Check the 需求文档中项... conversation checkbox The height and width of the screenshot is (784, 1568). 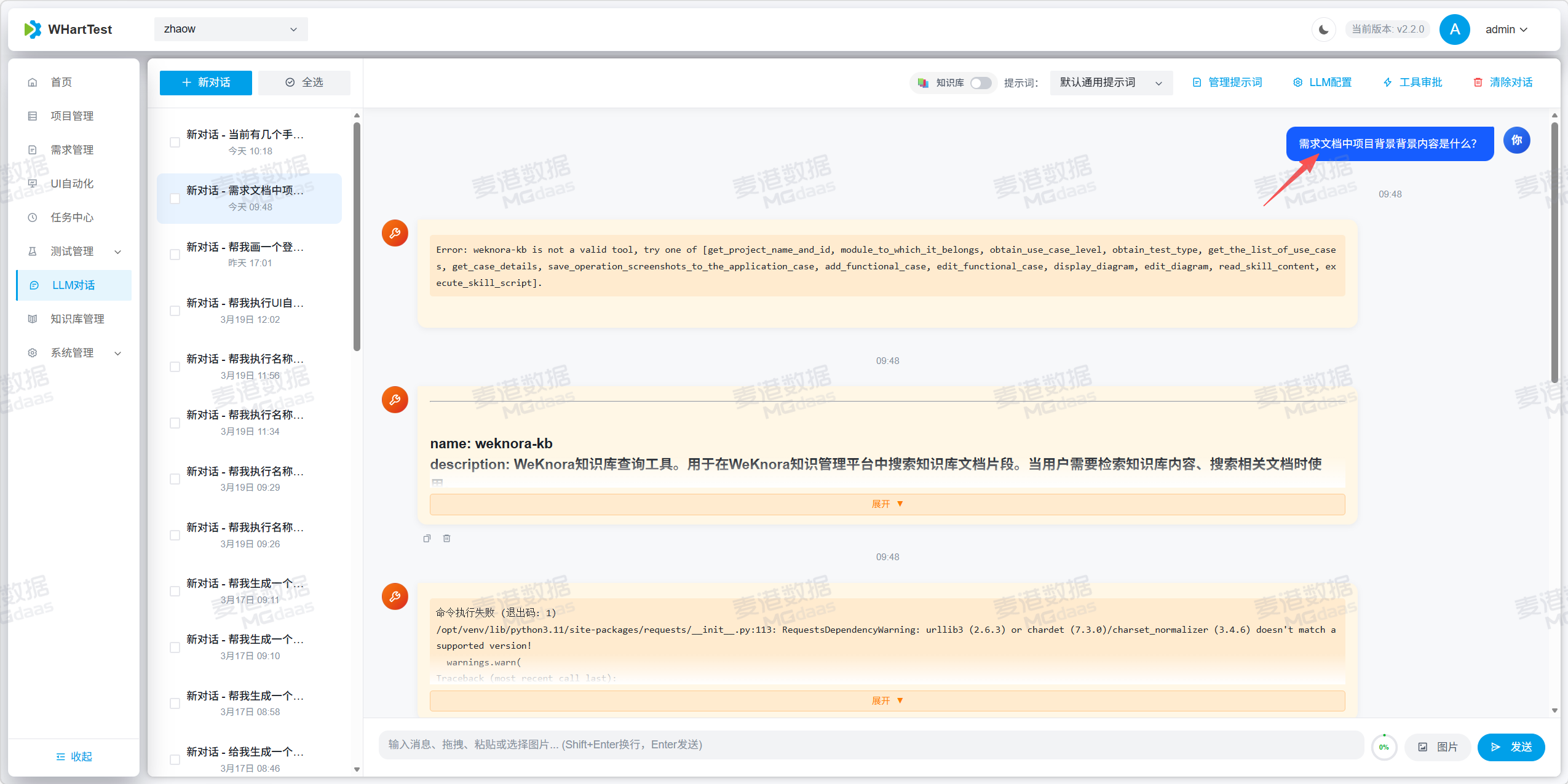coord(174,198)
